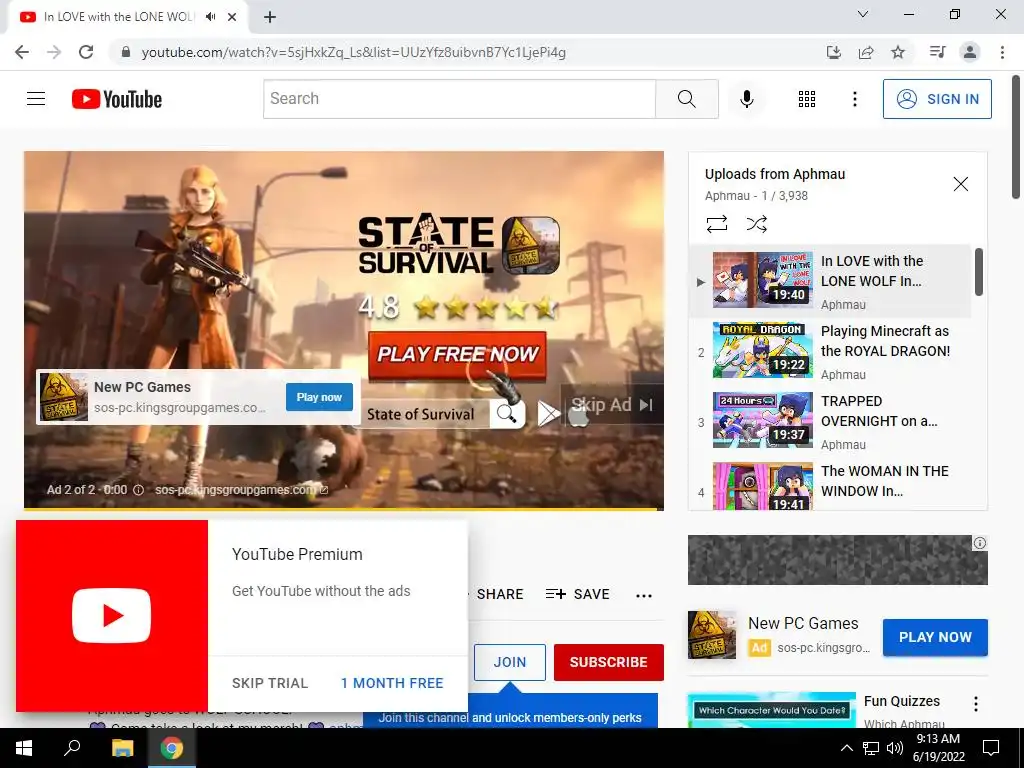This screenshot has width=1024, height=768.
Task: Select 'In LOVE with the LONE WOLF' video
Action: click(831, 281)
